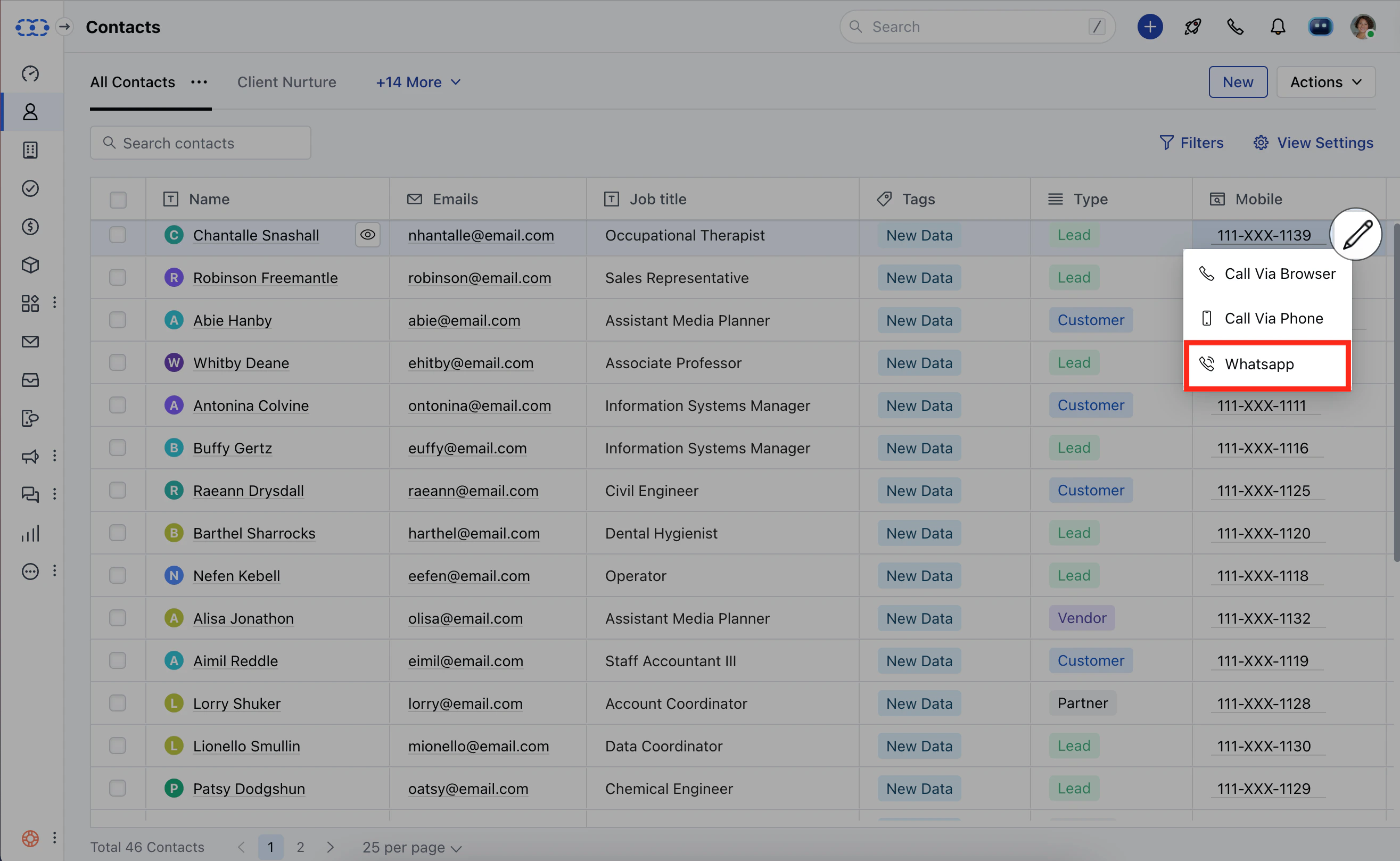Open the inbox tray icon in sidebar
The width and height of the screenshot is (1400, 861).
tap(30, 380)
